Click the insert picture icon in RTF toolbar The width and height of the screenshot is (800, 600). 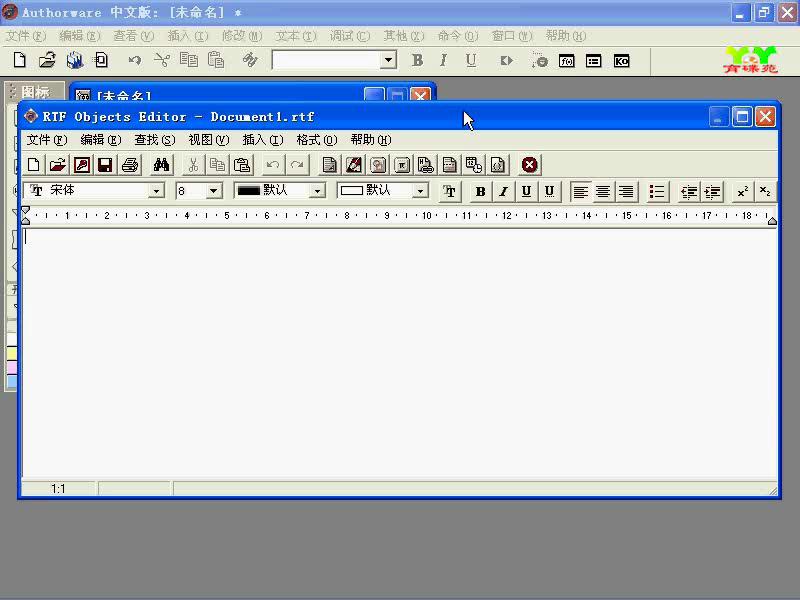click(x=378, y=165)
